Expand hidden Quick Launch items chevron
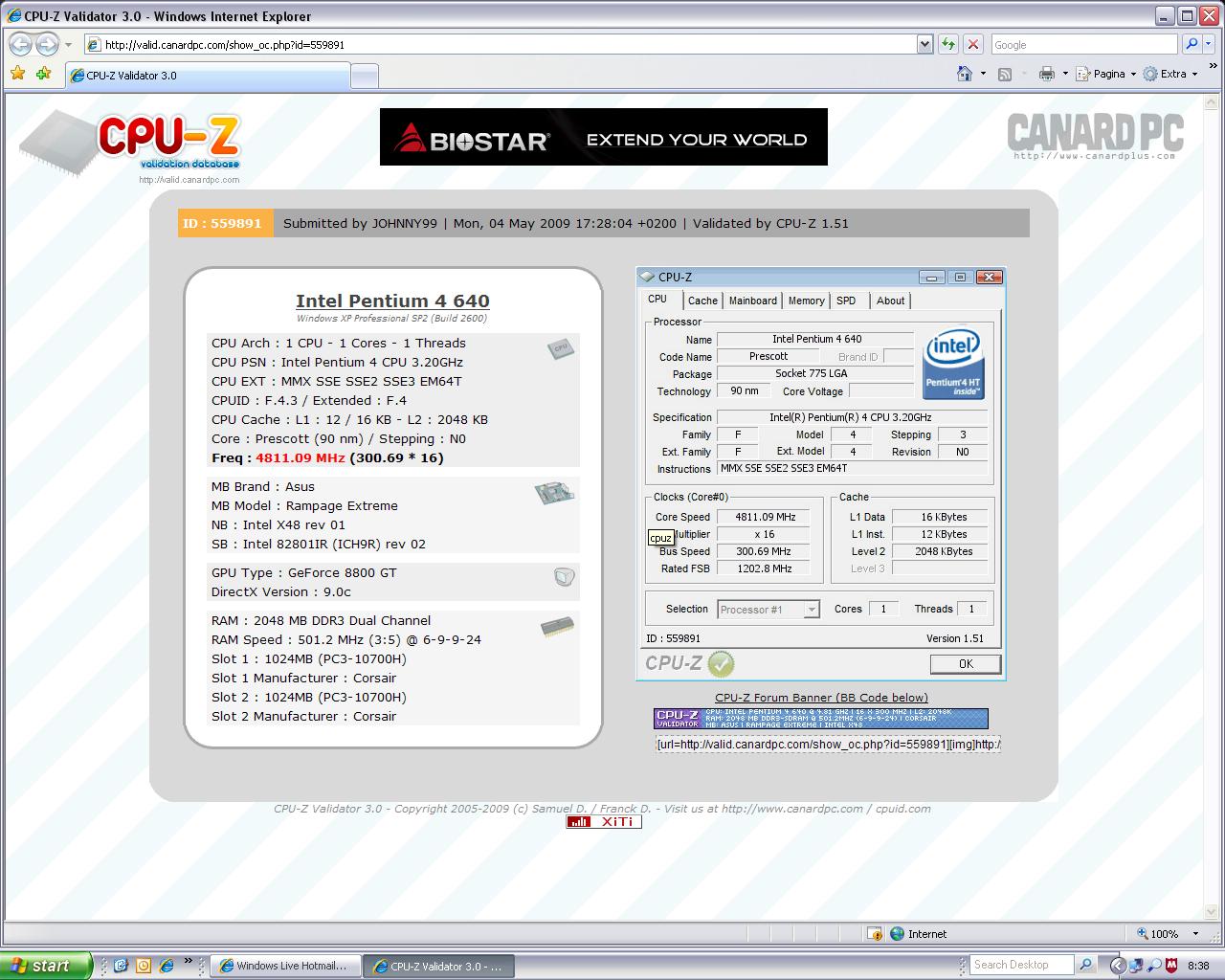Image resolution: width=1225 pixels, height=980 pixels. pyautogui.click(x=189, y=962)
